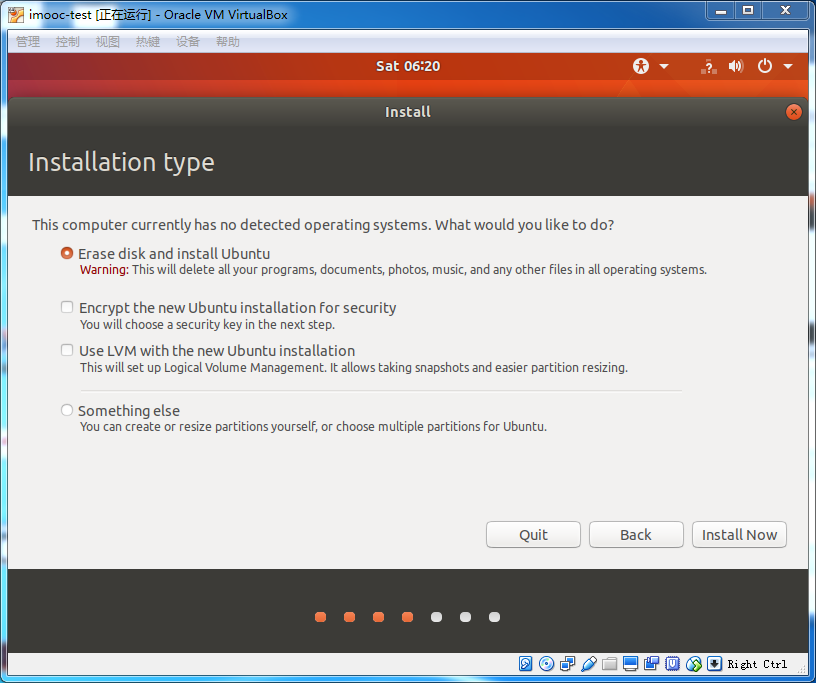Open the 帮助 menu
The width and height of the screenshot is (816, 683).
click(228, 42)
